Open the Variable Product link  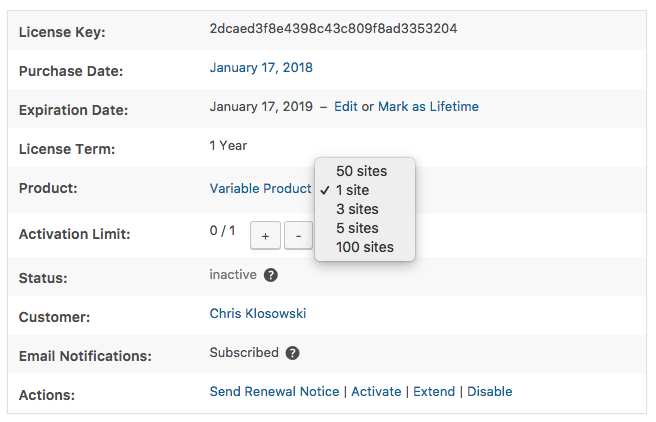[x=260, y=189]
